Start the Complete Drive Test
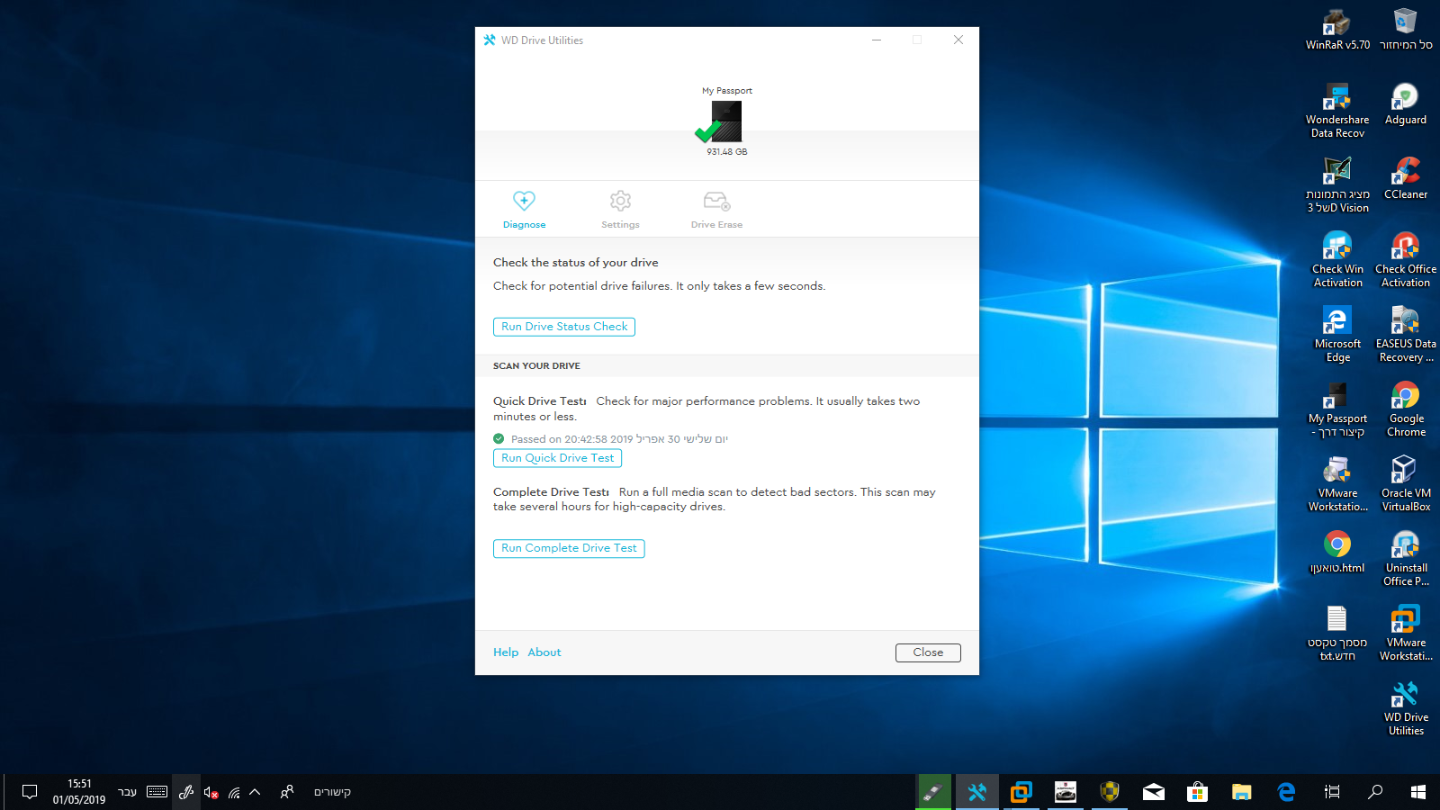This screenshot has height=810, width=1440. (x=569, y=548)
